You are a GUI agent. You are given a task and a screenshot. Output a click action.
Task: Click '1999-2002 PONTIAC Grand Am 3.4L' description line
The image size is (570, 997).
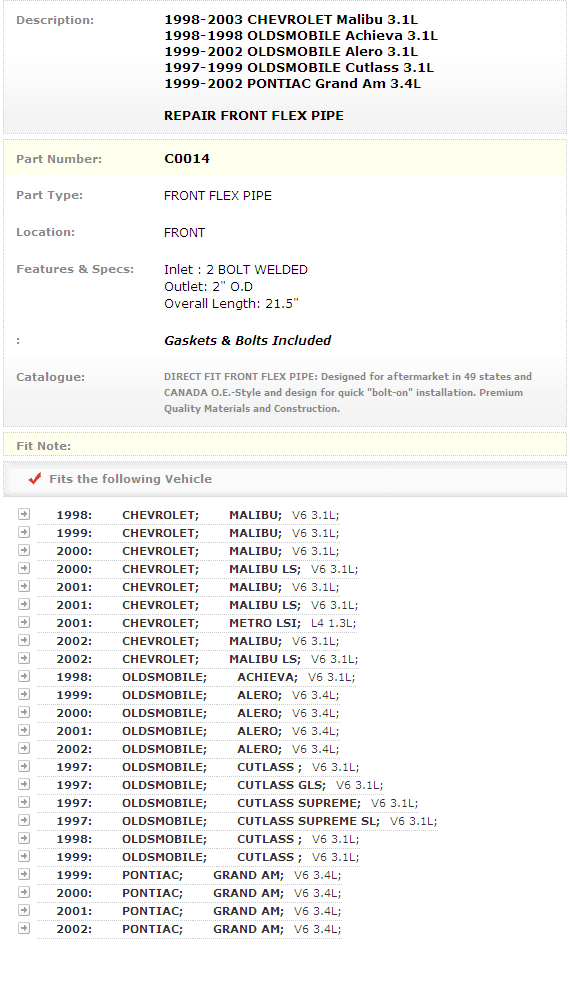pos(293,84)
